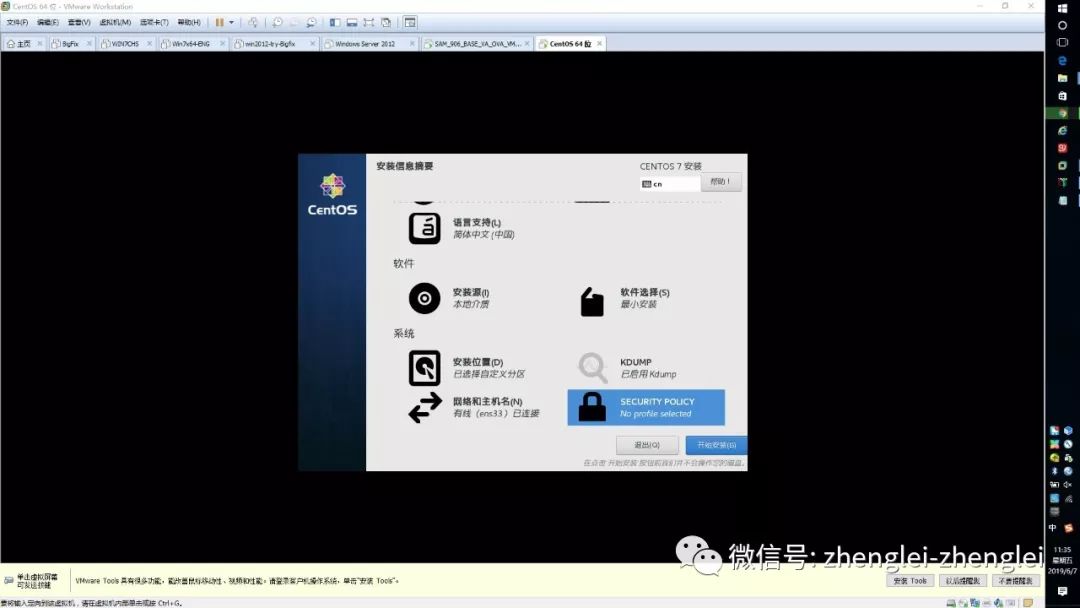Open Task View on the taskbar
The height and width of the screenshot is (608, 1080).
(1062, 42)
